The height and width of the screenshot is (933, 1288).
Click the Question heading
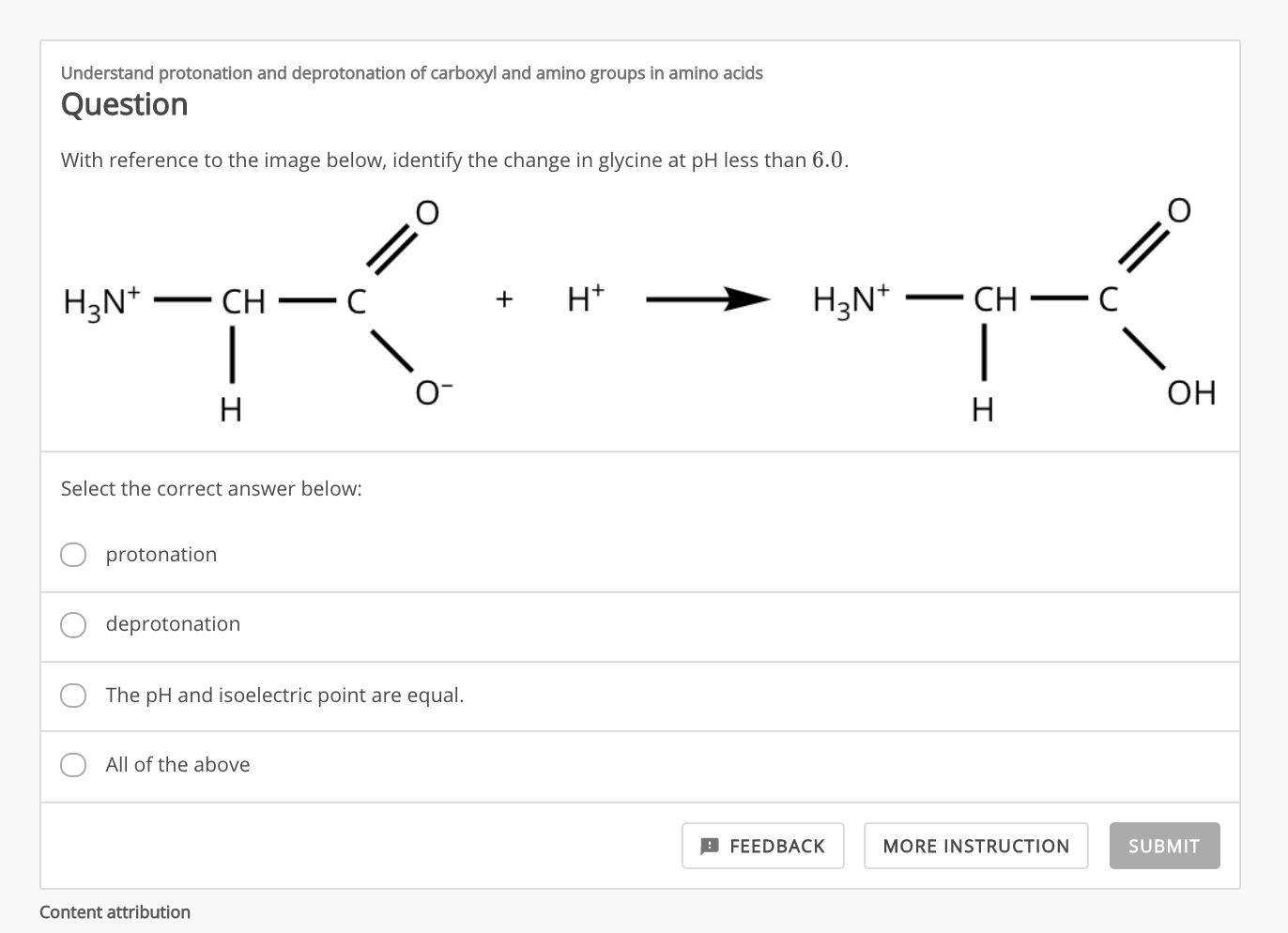(x=124, y=104)
